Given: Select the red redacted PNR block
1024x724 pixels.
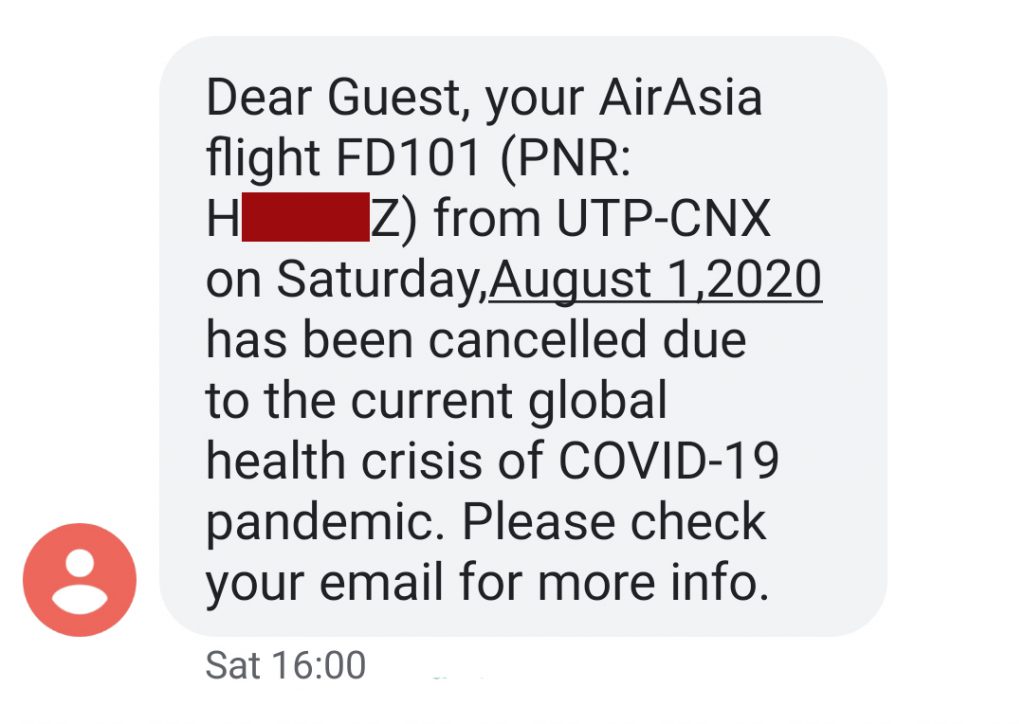Looking at the screenshot, I should [306, 217].
